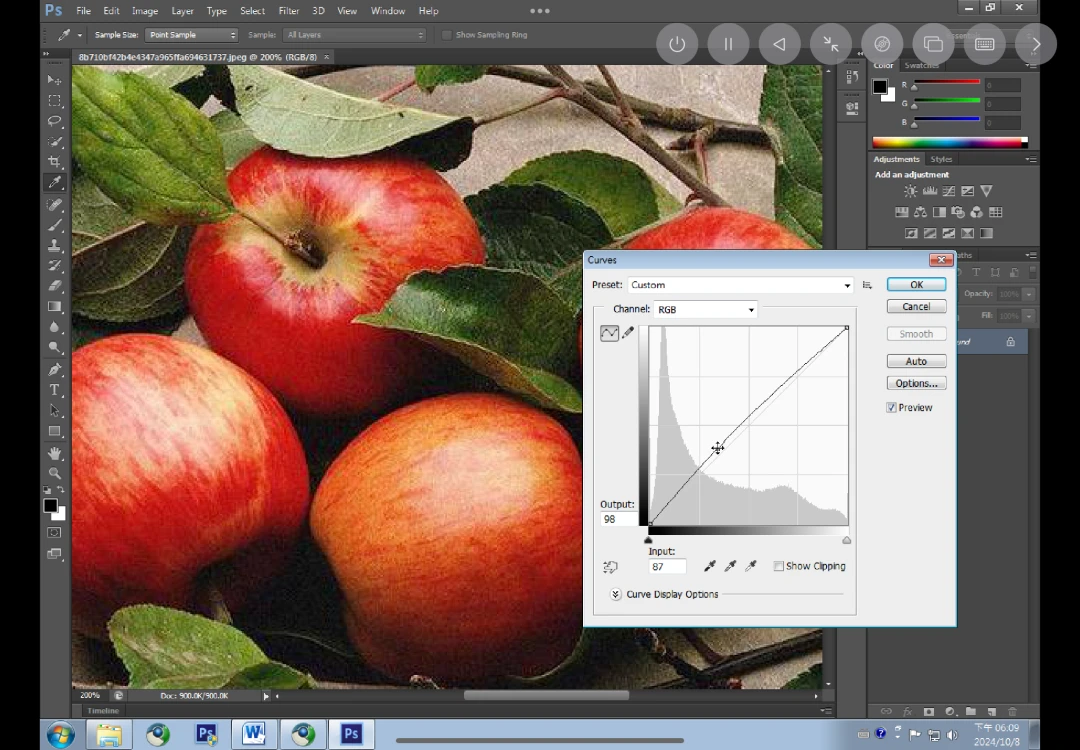Viewport: 1080px width, 750px height.
Task: Open the Preset dropdown in Curves
Action: pyautogui.click(x=740, y=285)
